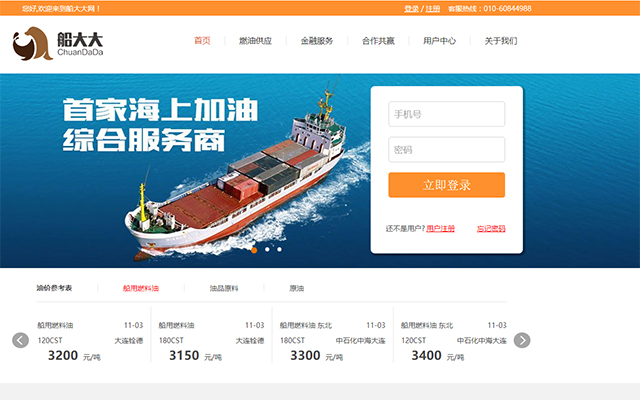The width and height of the screenshot is (640, 400).
Task: Focus the 密码 password field
Action: (x=447, y=149)
